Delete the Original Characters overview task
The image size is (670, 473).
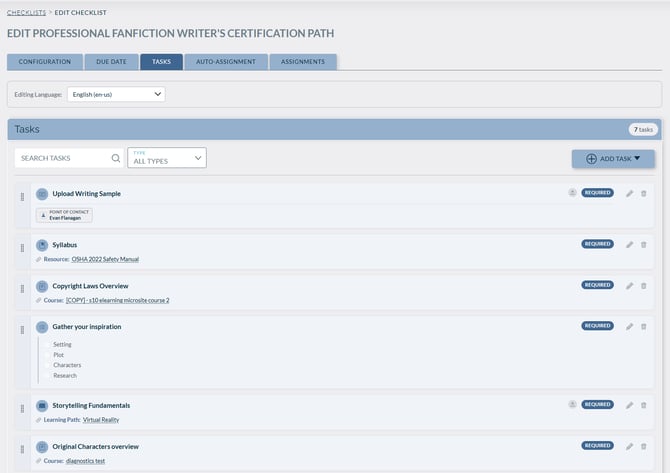tap(643, 446)
